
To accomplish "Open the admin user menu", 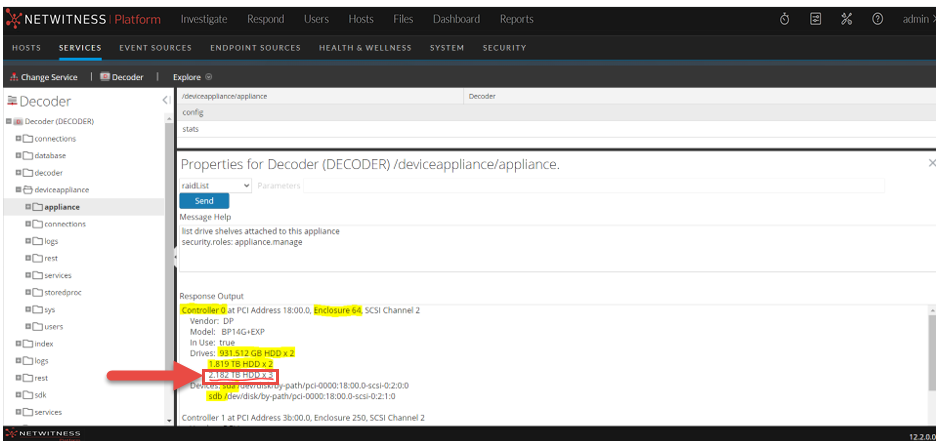I will point(919,19).
